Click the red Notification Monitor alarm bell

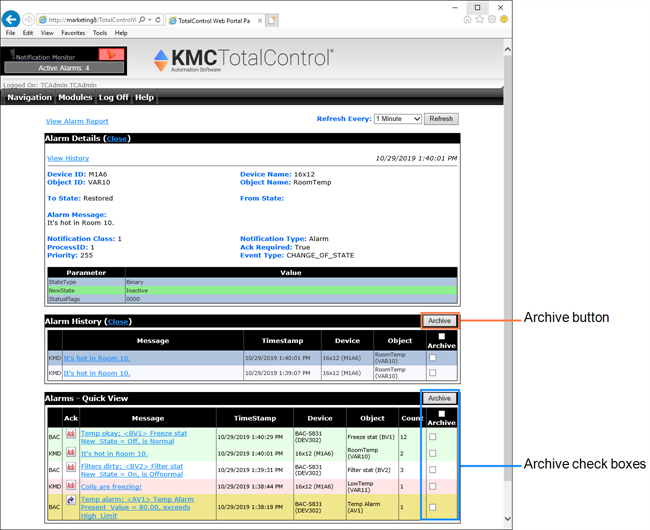(111, 54)
